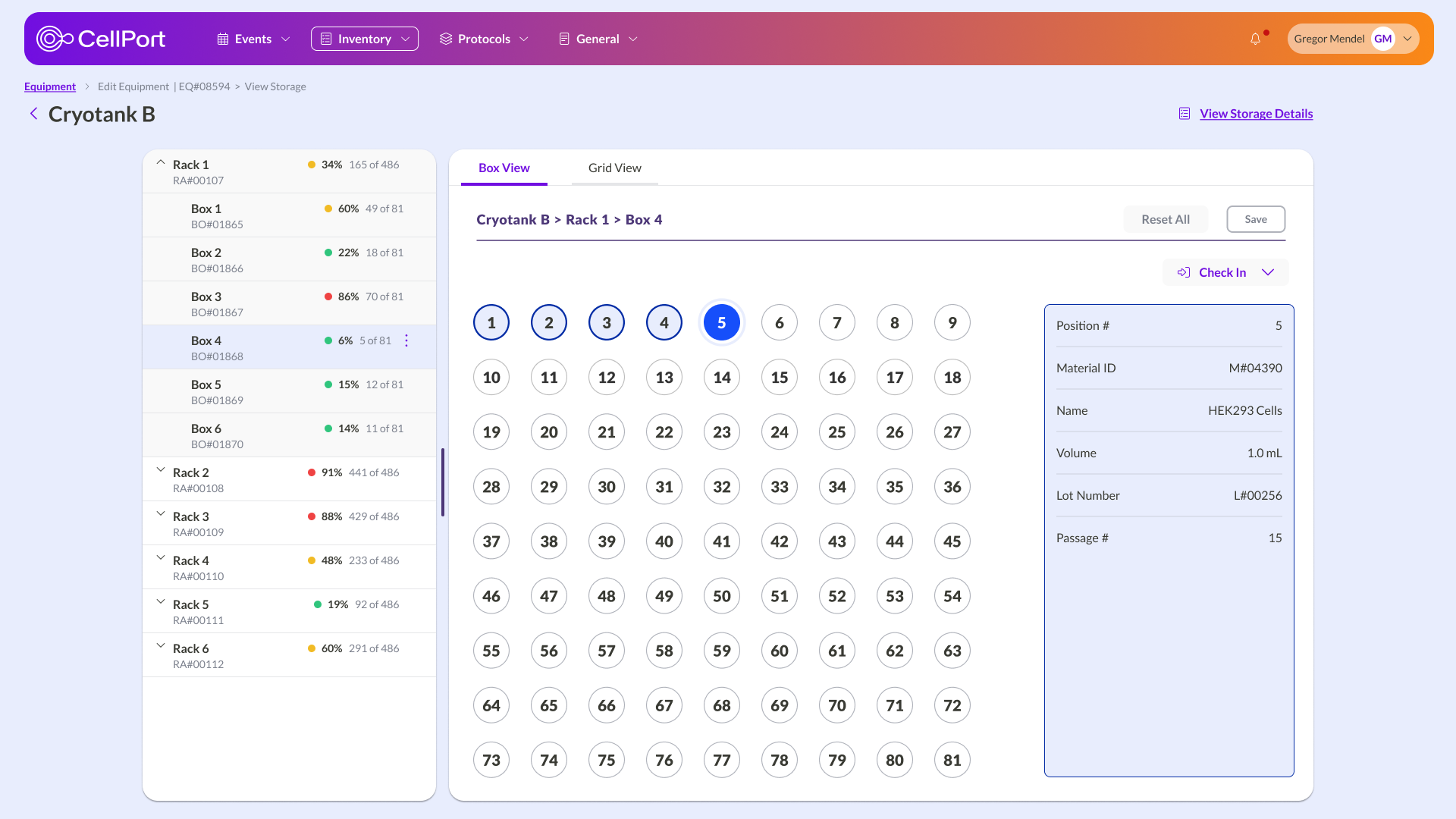Image resolution: width=1456 pixels, height=819 pixels.
Task: Click the Events calendar icon
Action: click(x=223, y=39)
